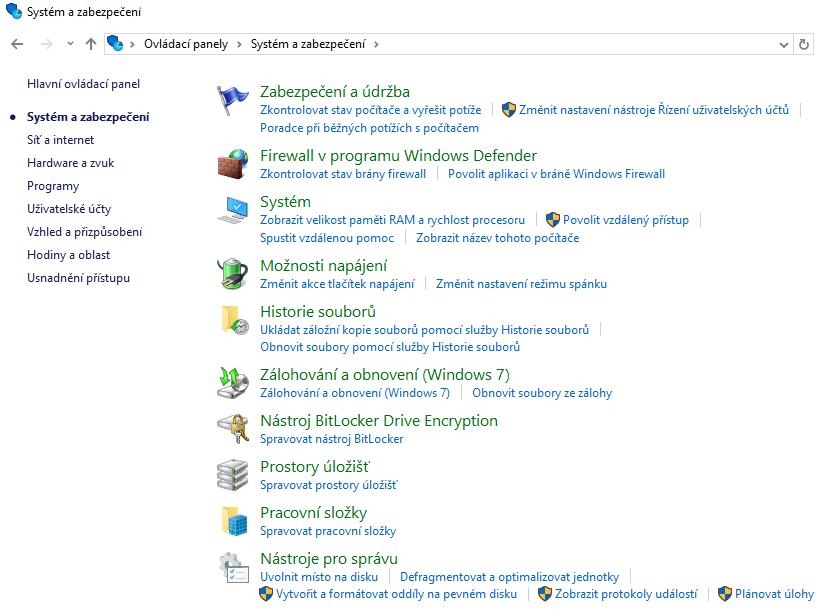The image size is (817, 614).
Task: Click the Prostory úložišť stacked drives icon
Action: click(232, 475)
